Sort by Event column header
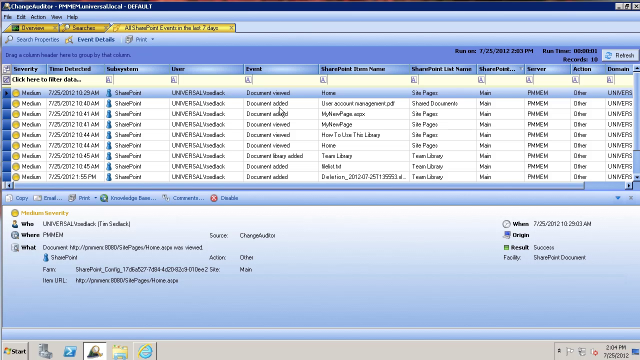The height and width of the screenshot is (360, 640). 281,69
